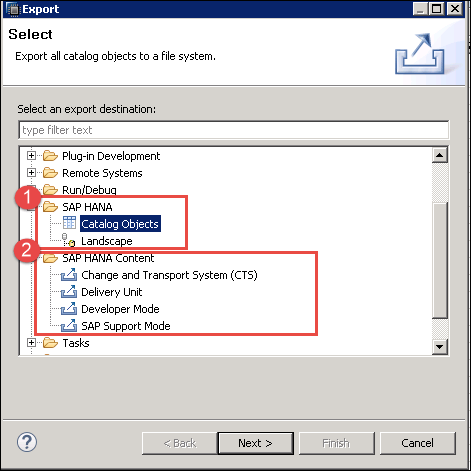Click the Catalog Objects table icon

pos(69,223)
